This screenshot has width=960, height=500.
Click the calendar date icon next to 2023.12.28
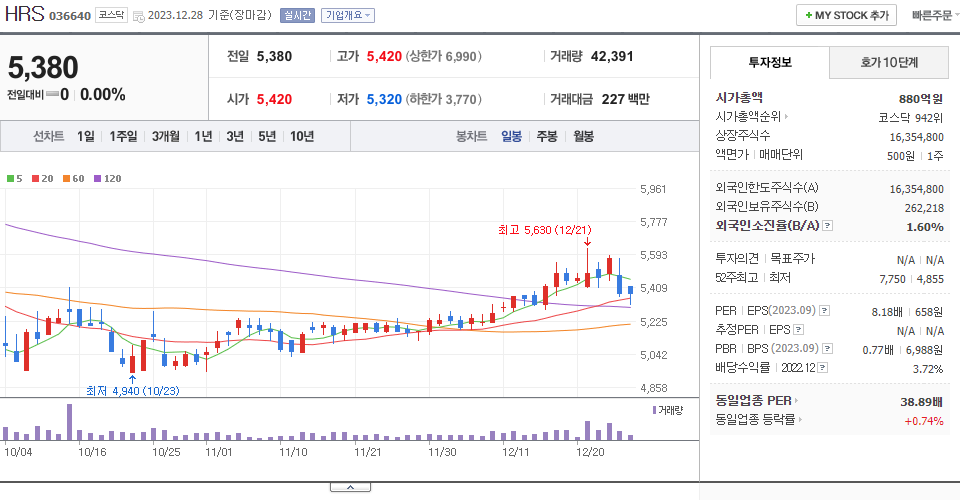click(x=139, y=17)
